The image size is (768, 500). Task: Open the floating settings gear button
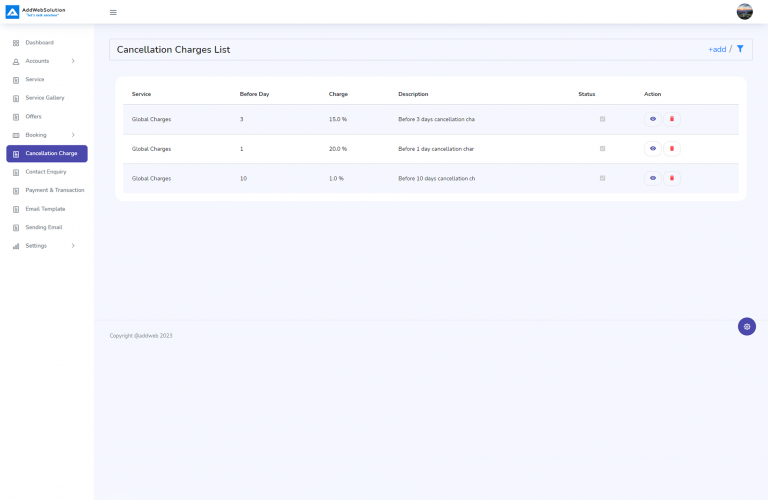tap(747, 327)
